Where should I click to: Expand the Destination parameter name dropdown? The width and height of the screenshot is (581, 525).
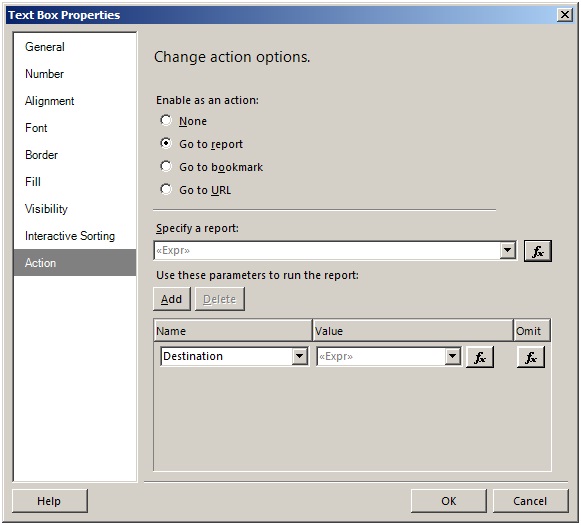(x=299, y=356)
